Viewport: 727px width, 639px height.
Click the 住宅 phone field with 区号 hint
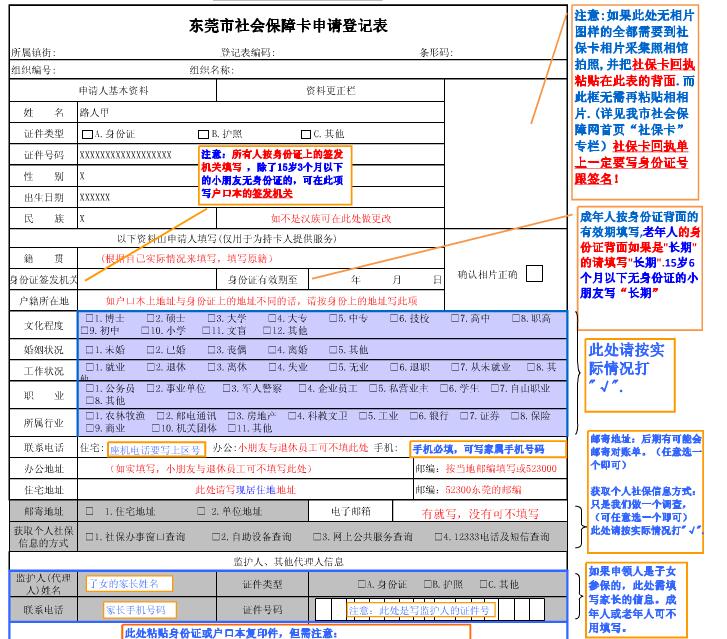tap(156, 449)
